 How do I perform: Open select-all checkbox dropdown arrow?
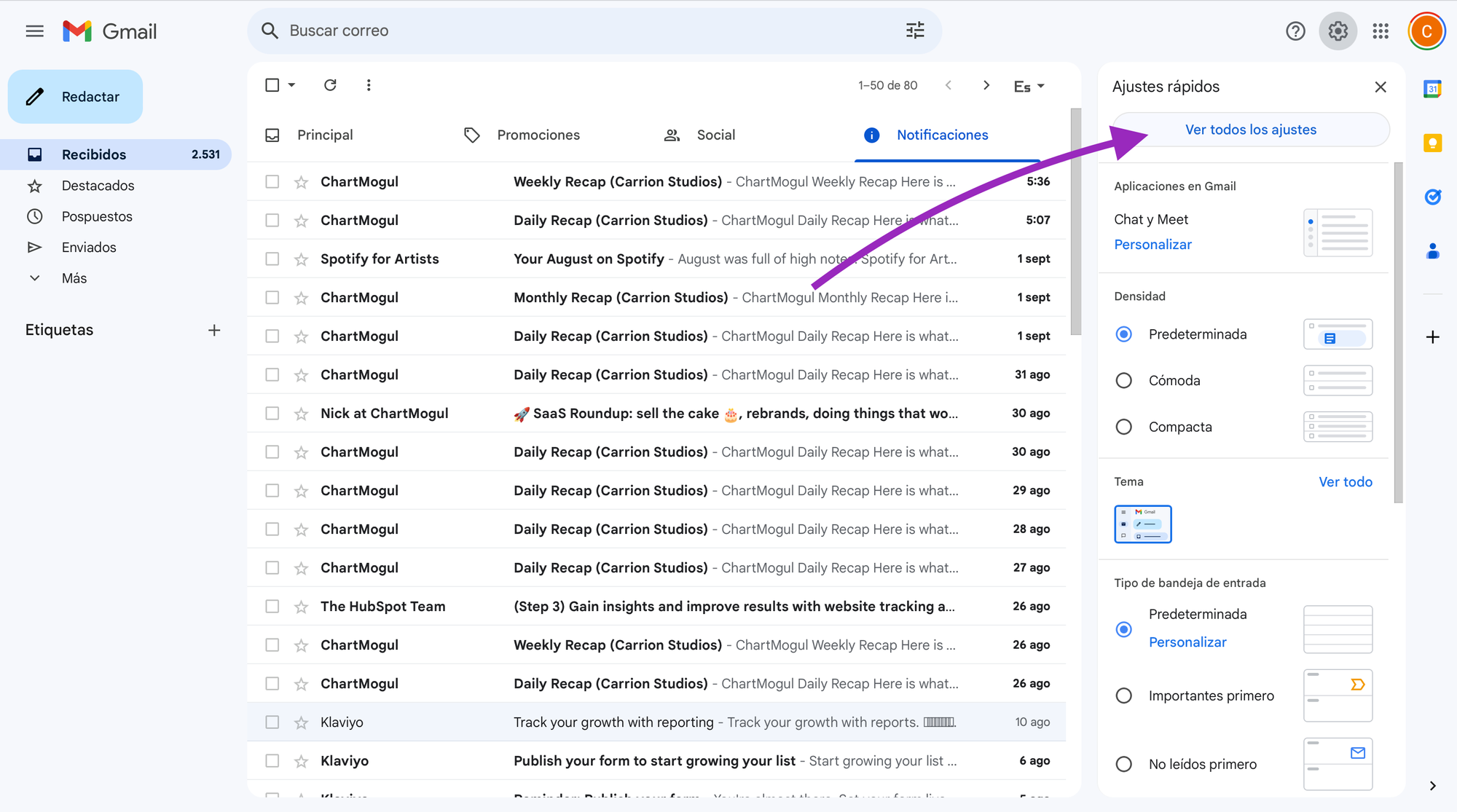pos(292,85)
